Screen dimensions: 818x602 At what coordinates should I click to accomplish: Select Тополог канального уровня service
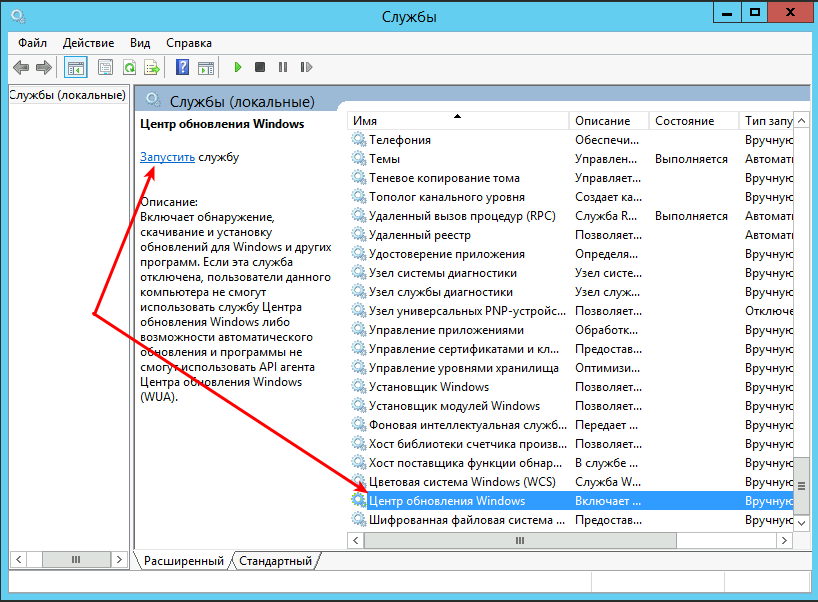pyautogui.click(x=571, y=197)
